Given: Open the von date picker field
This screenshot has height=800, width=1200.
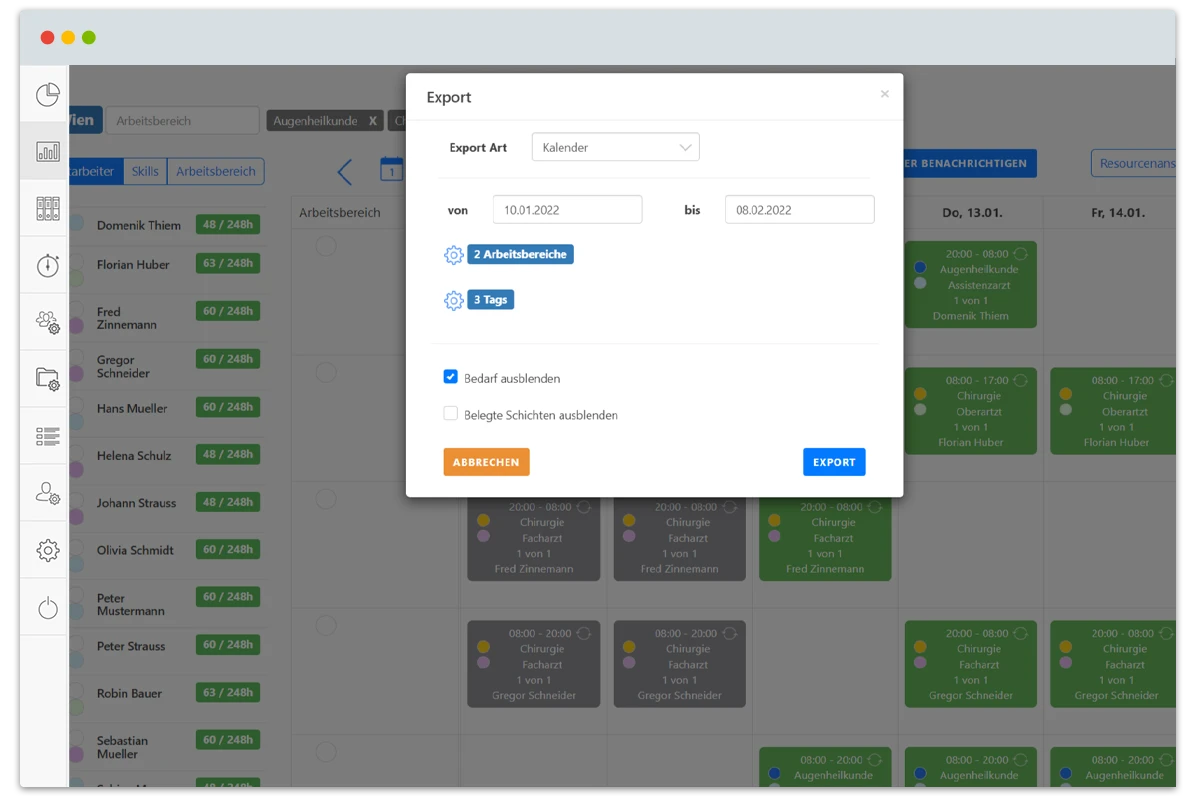Looking at the screenshot, I should point(567,210).
